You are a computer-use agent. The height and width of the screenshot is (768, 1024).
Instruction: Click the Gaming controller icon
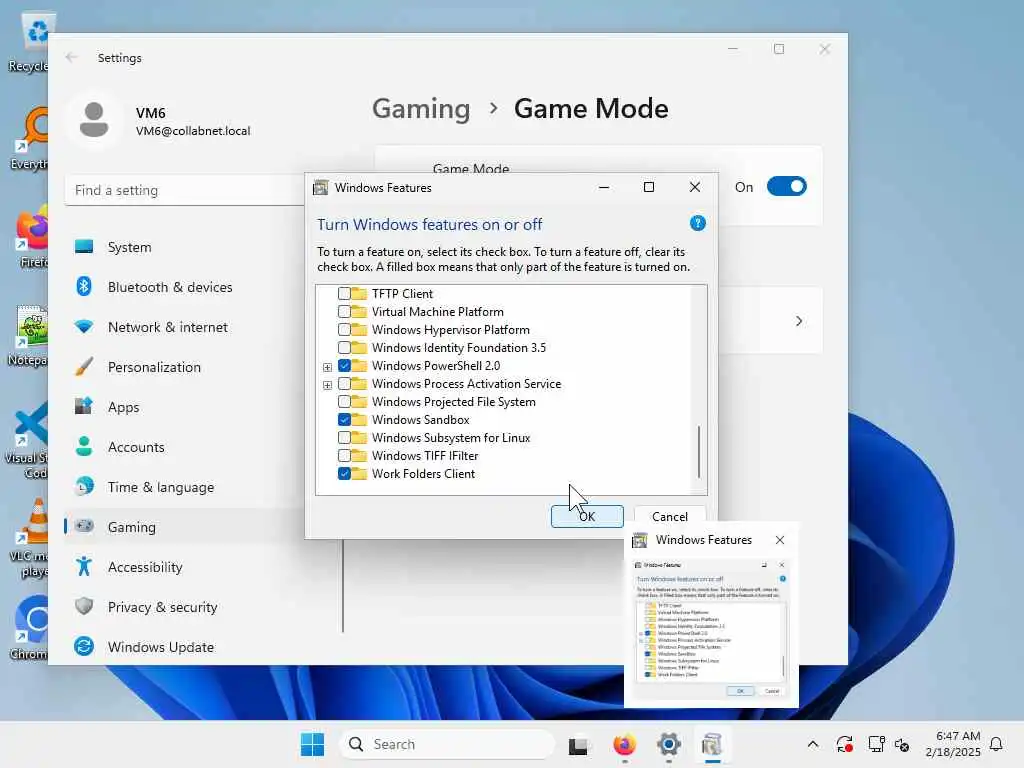84,526
